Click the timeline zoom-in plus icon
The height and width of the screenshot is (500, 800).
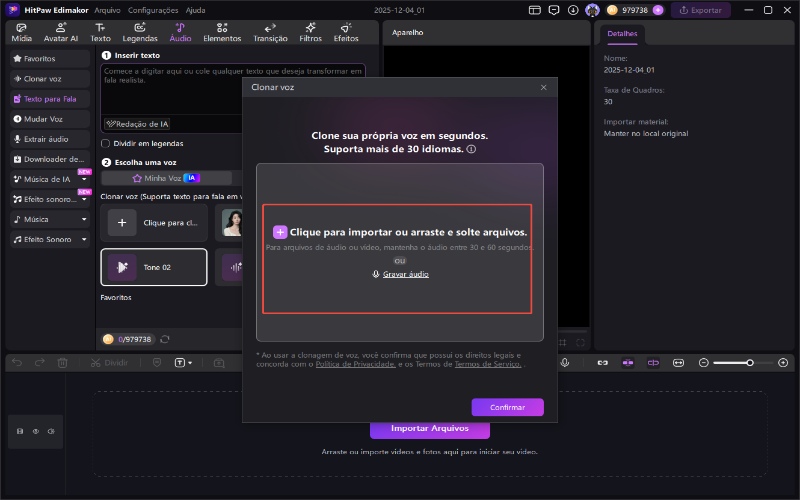click(x=782, y=362)
